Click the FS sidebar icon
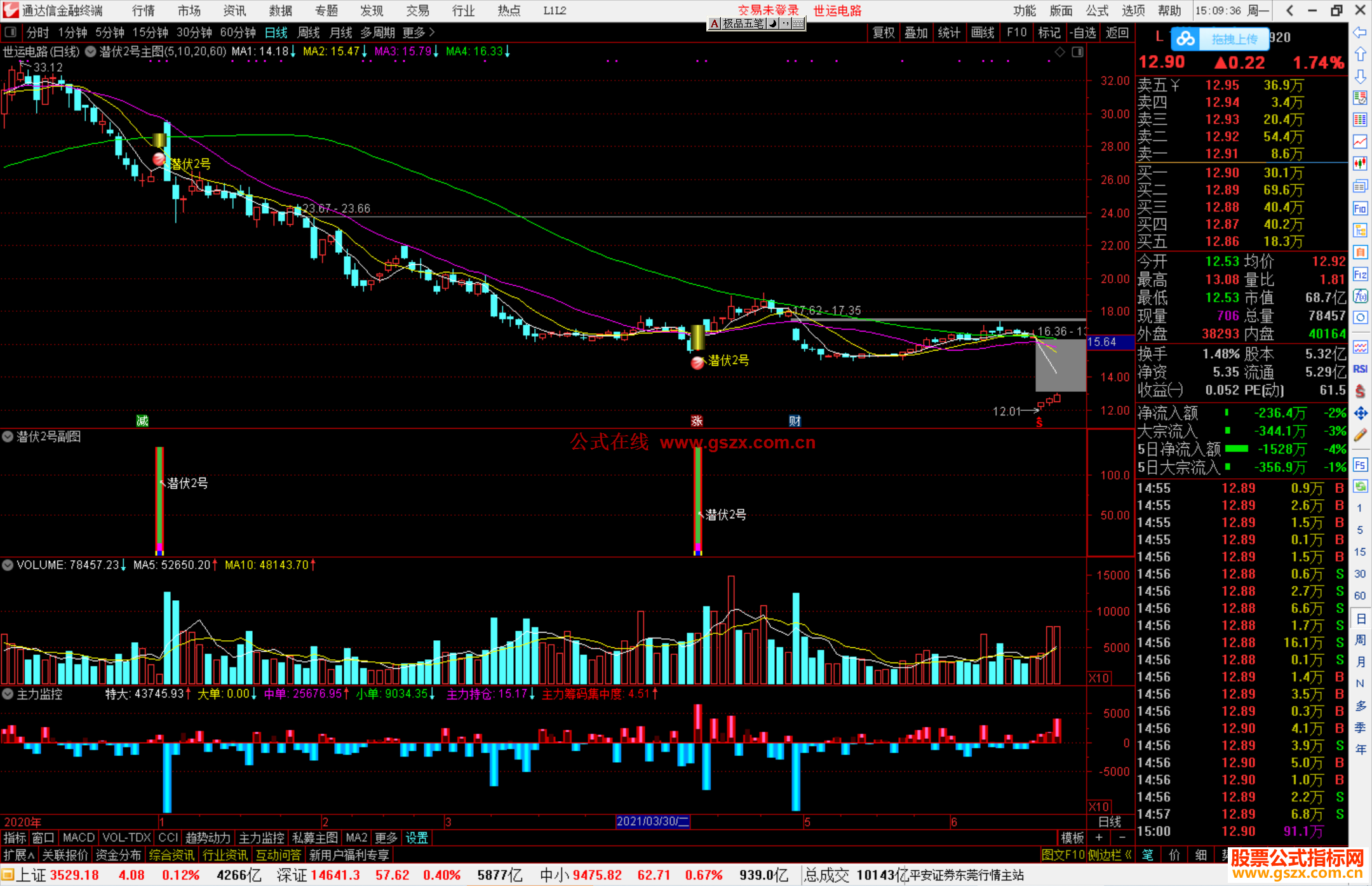 [x=1360, y=465]
